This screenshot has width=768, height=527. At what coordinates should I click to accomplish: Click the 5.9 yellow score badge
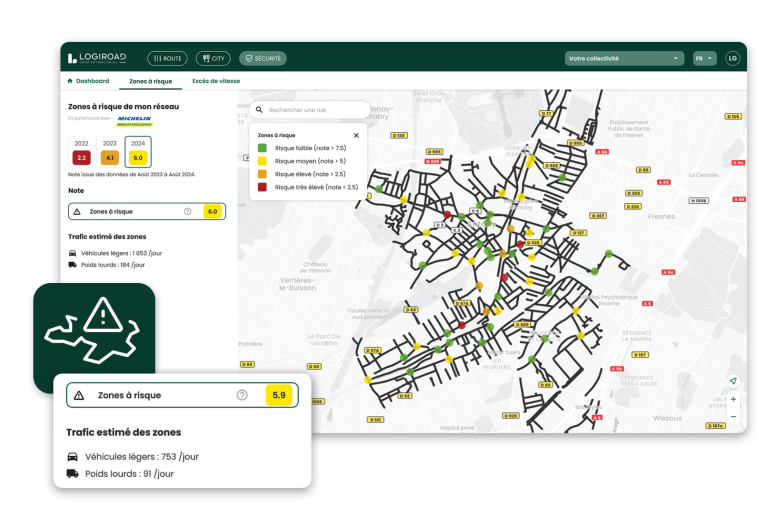point(279,395)
